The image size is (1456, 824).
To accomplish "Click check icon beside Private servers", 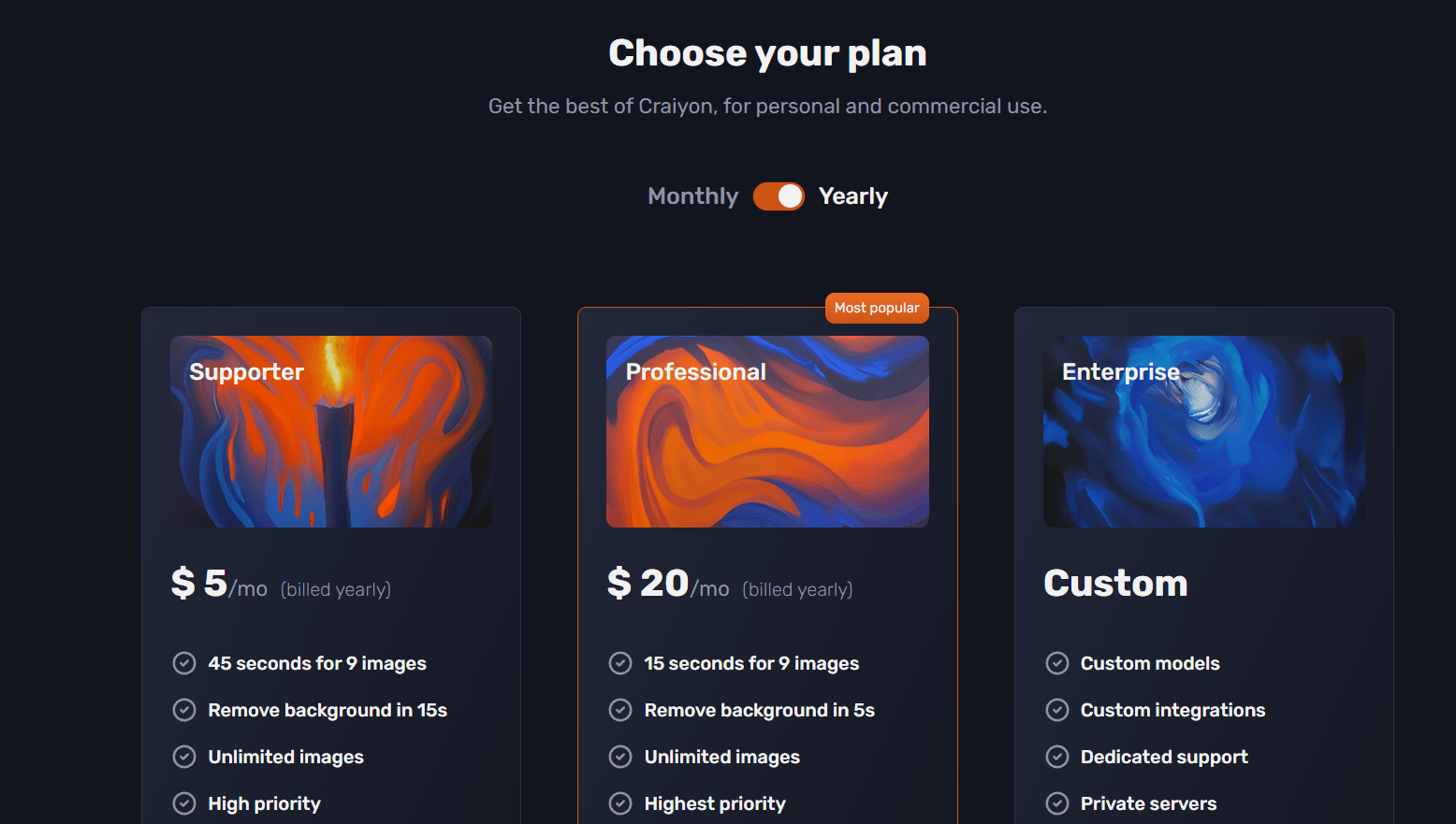I will 1057,803.
